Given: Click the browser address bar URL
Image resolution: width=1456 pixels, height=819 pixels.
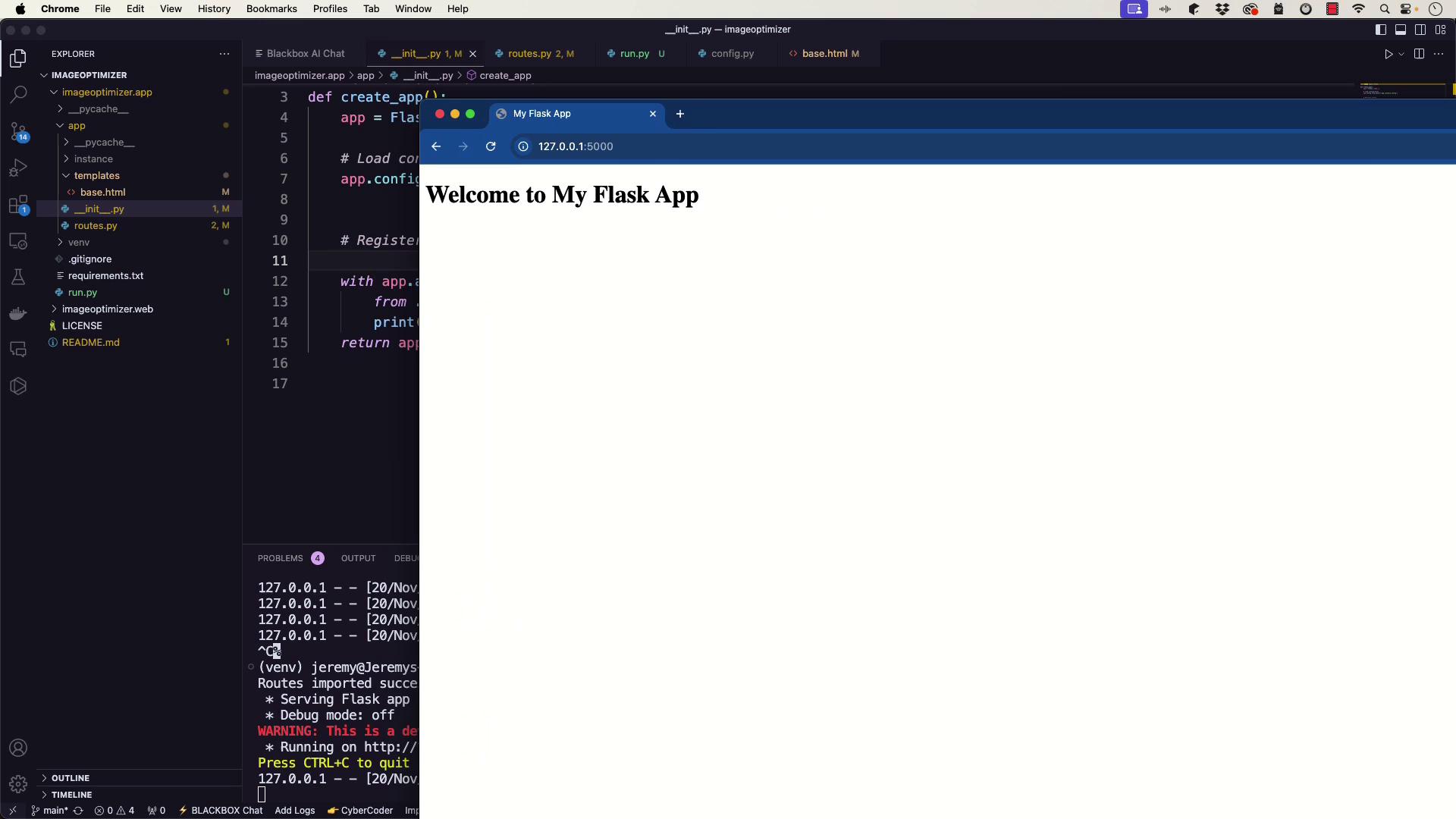Looking at the screenshot, I should 576,146.
